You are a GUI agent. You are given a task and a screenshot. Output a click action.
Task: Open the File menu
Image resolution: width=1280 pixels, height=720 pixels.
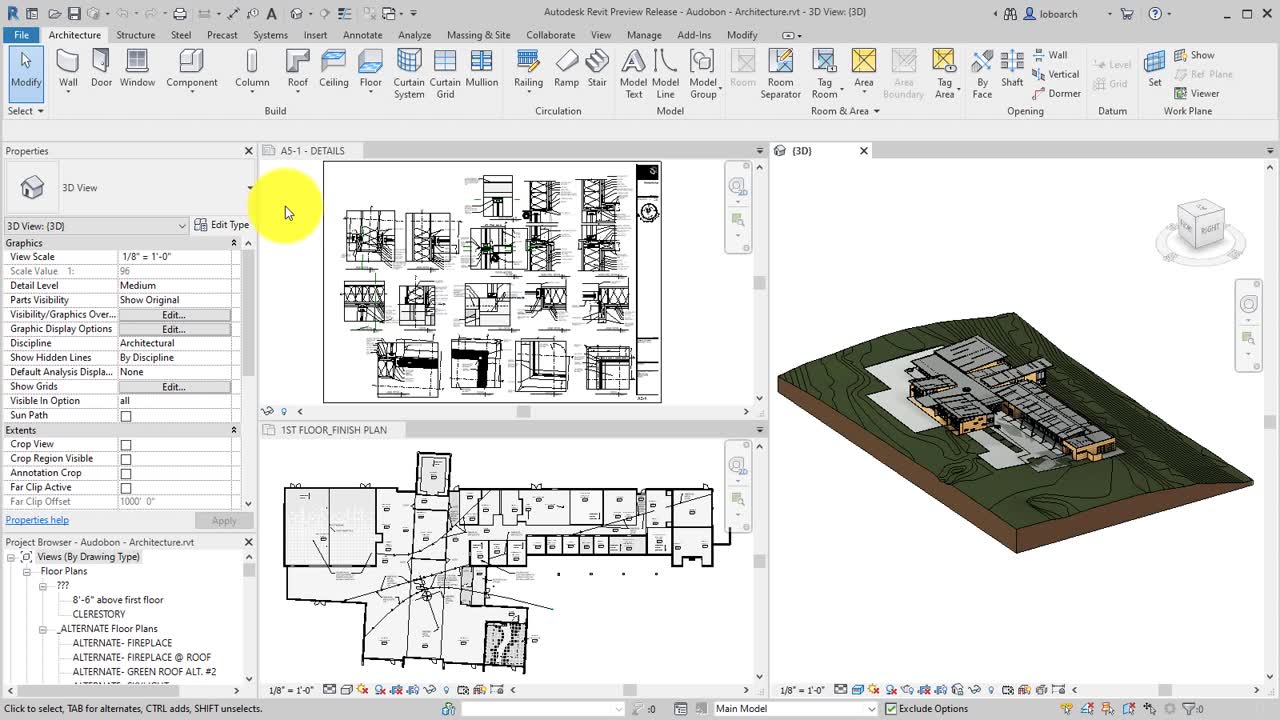21,35
